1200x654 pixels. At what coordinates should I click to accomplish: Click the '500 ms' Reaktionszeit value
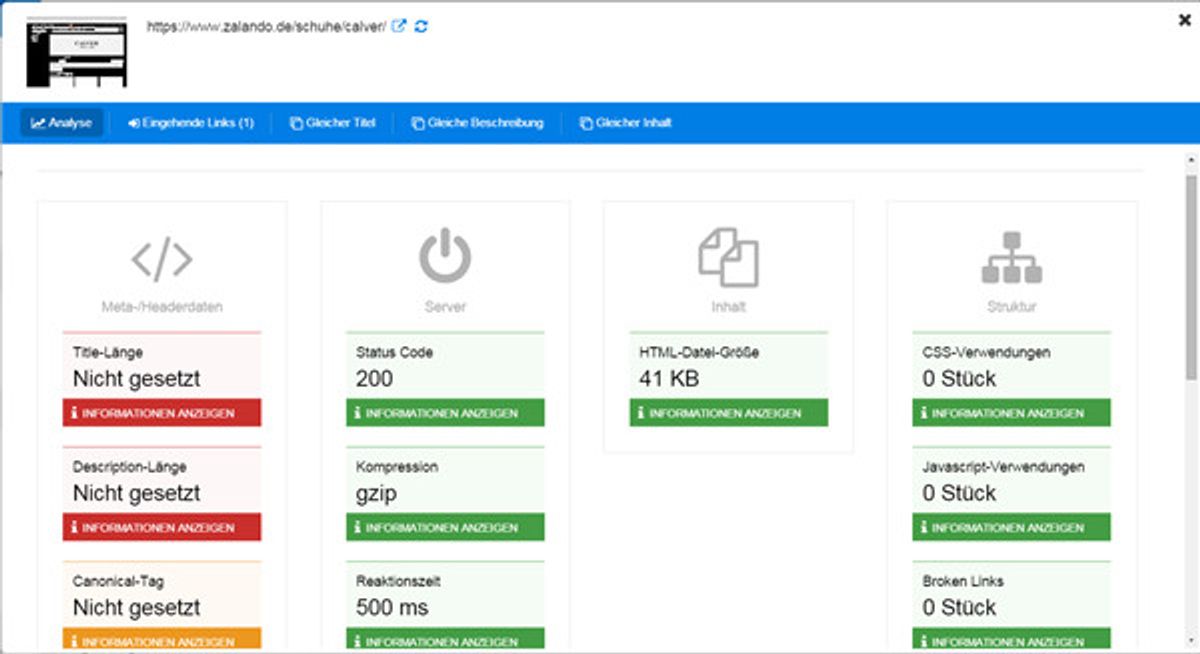392,607
